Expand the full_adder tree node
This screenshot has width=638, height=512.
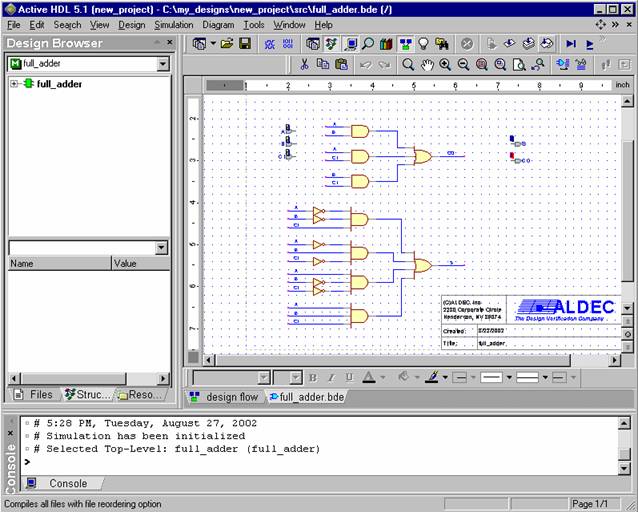click(x=14, y=84)
